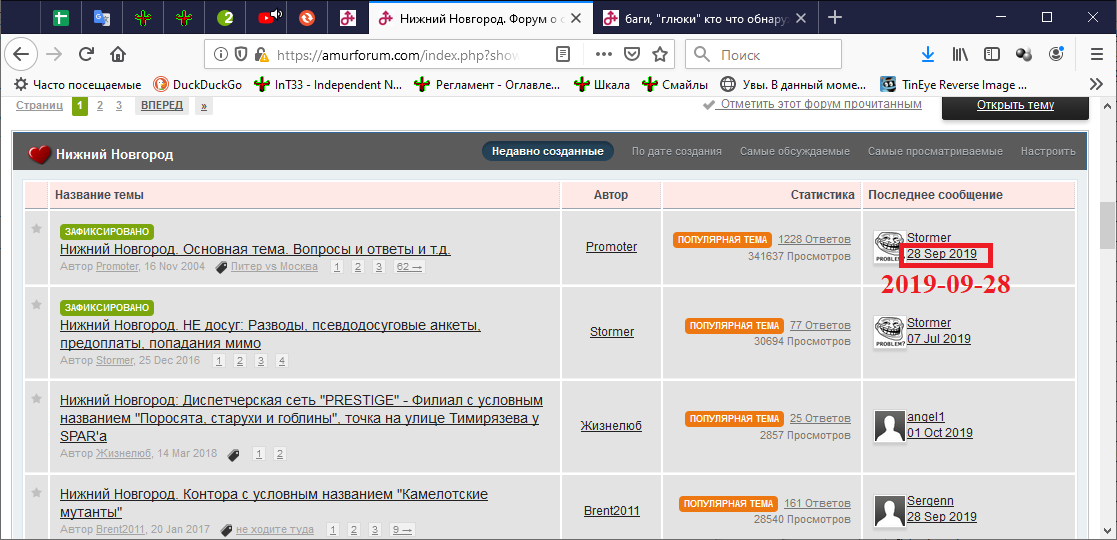The height and width of the screenshot is (540, 1117).
Task: Click the Firefox Home button
Action: pos(118,54)
